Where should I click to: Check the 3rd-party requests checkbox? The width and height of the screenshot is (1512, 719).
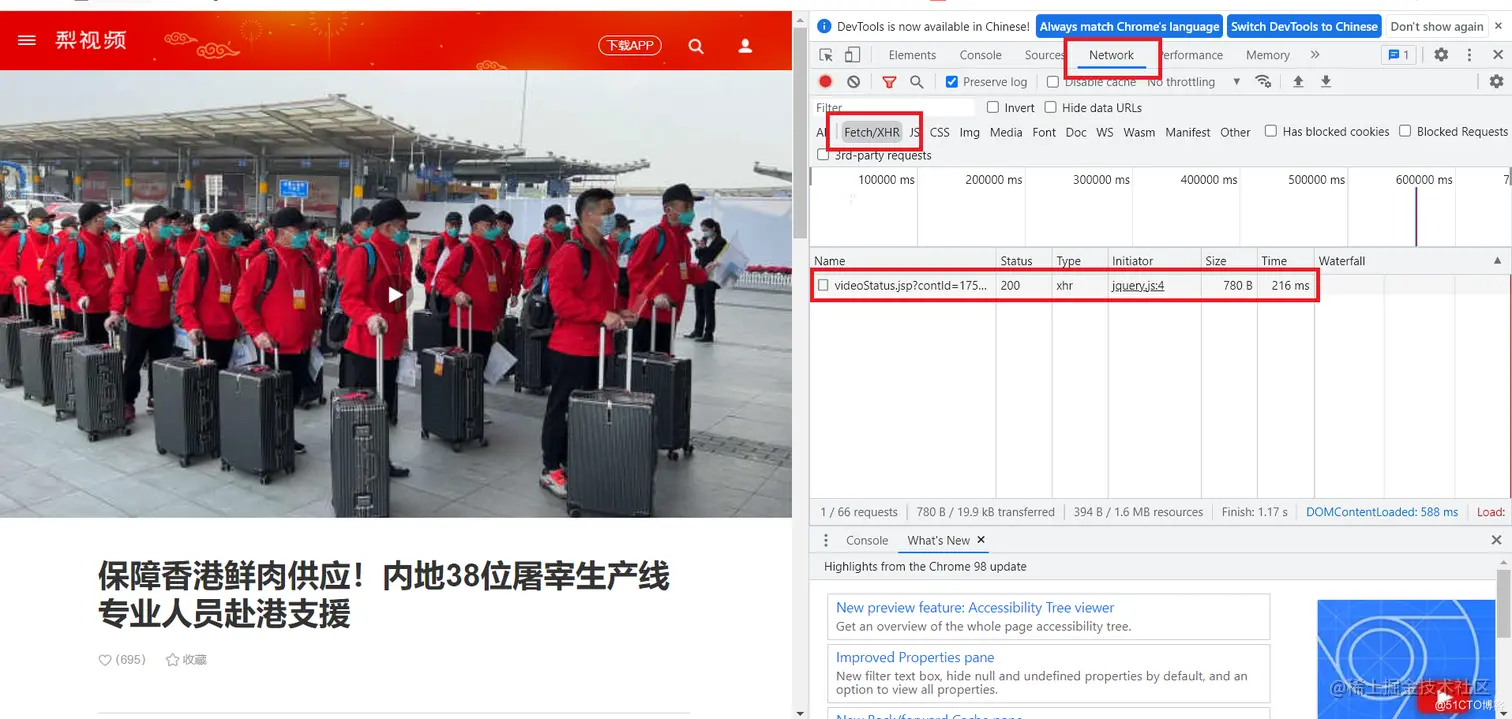[823, 155]
